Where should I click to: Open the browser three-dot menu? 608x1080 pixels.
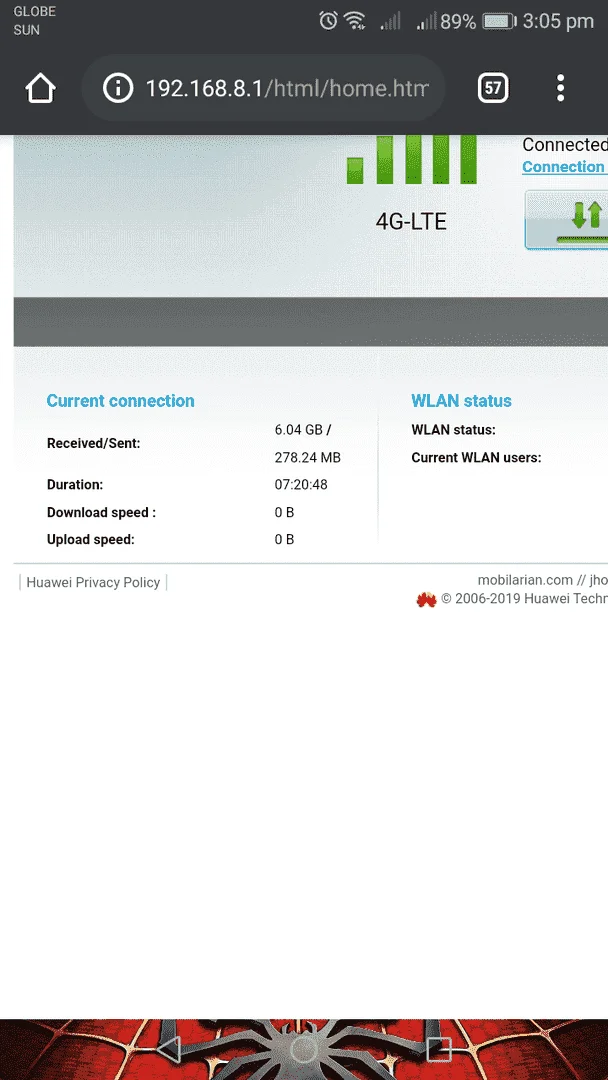560,88
